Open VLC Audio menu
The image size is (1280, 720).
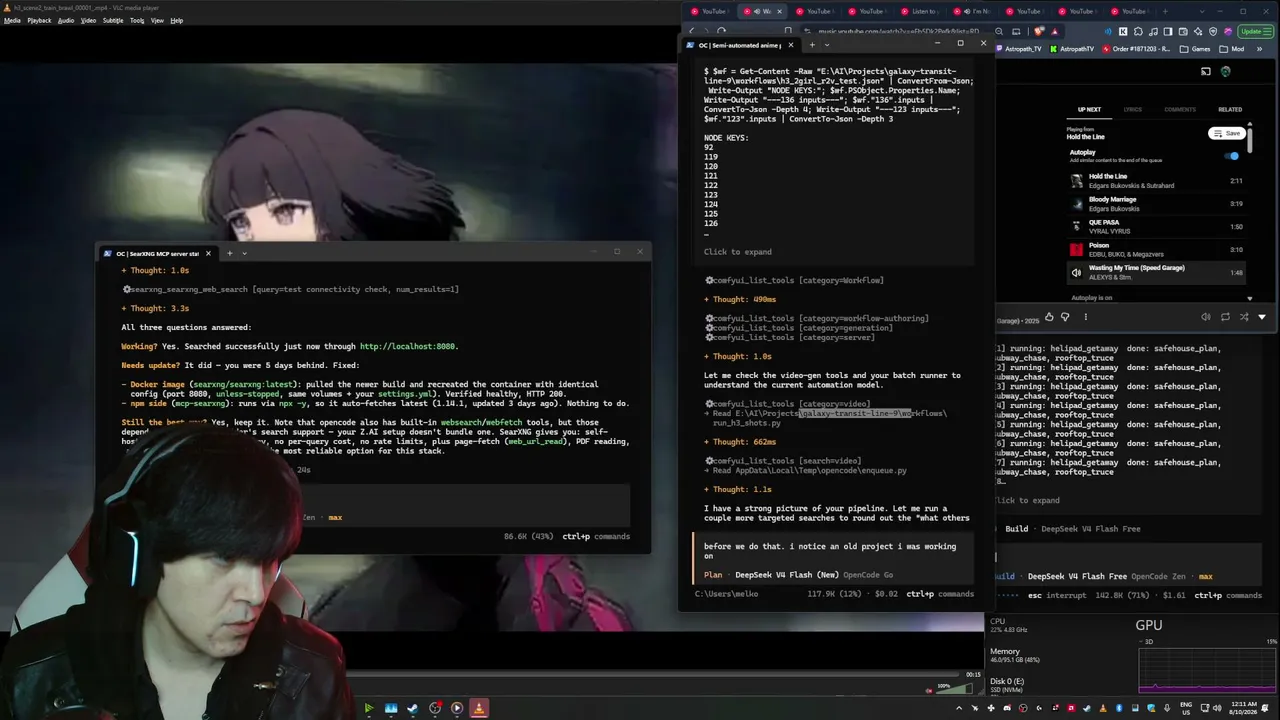(x=66, y=20)
